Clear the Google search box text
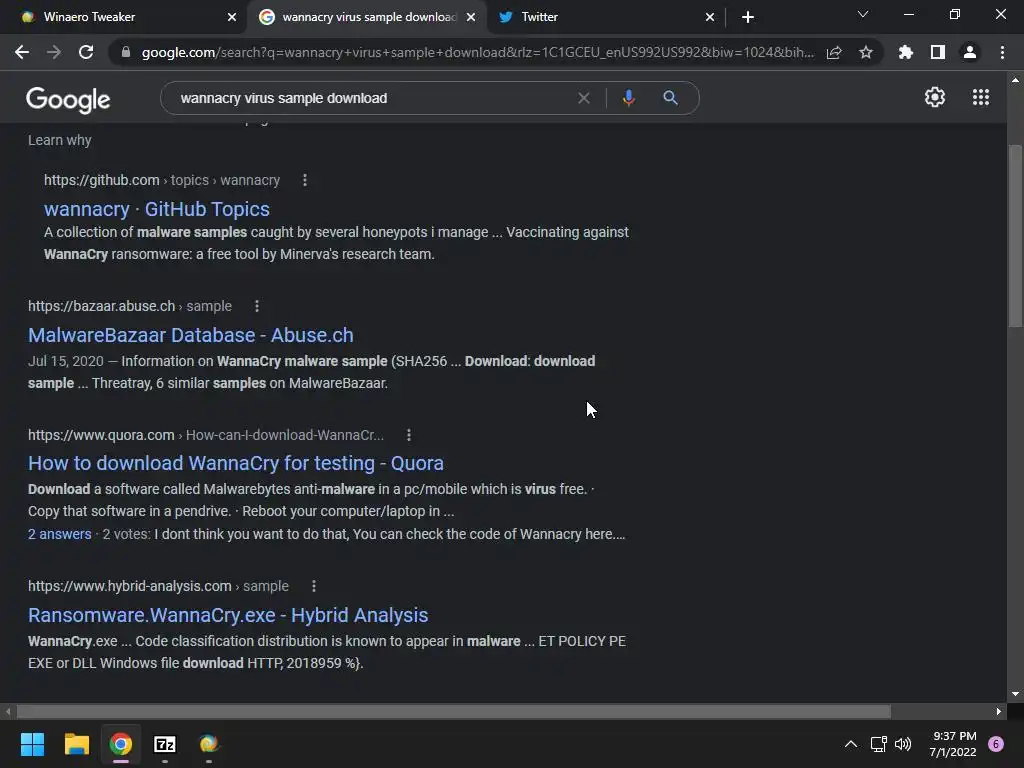 (x=584, y=98)
